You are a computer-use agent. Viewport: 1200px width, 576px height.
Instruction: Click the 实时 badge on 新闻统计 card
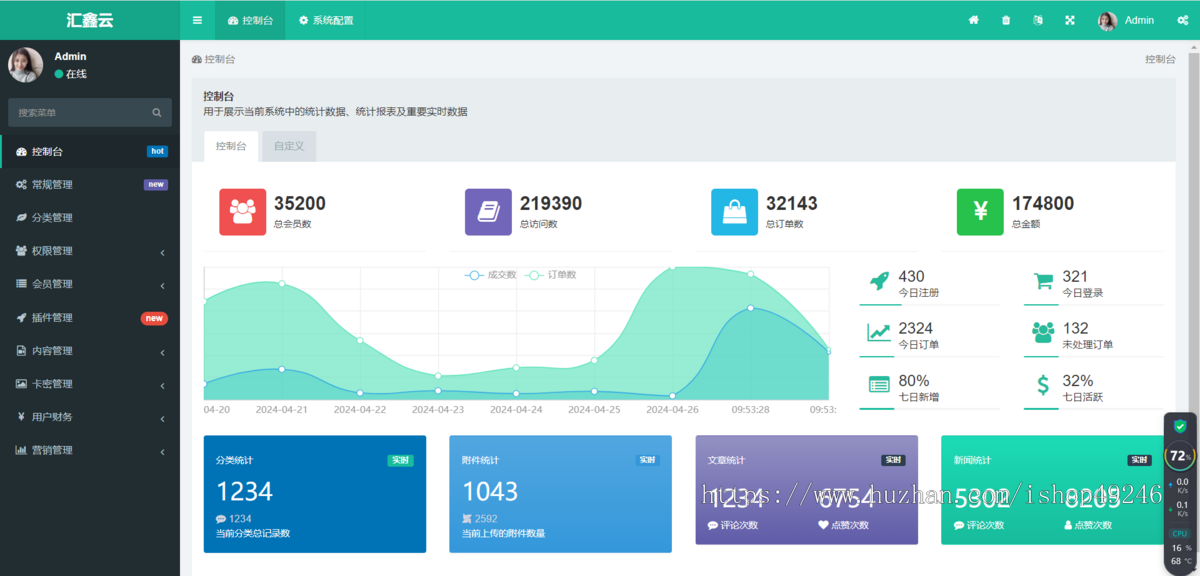[x=1139, y=460]
